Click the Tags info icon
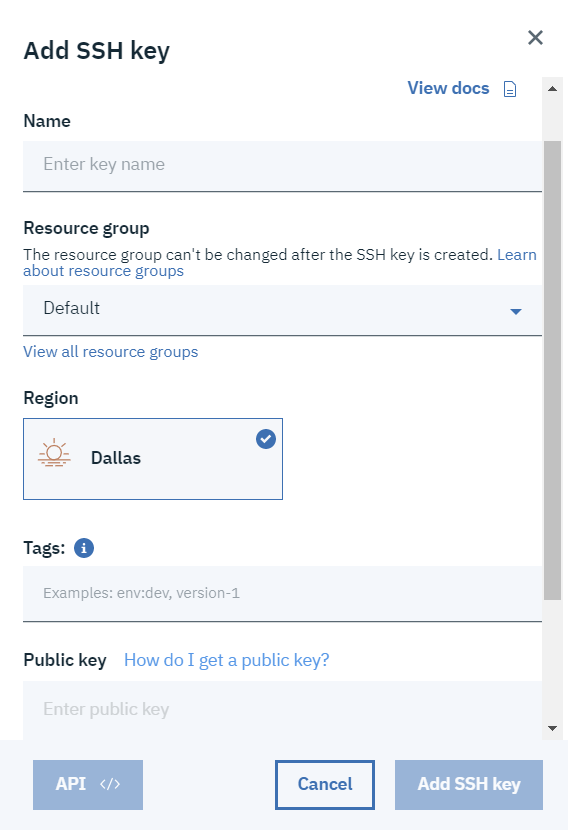The height and width of the screenshot is (835, 568). pyautogui.click(x=84, y=548)
